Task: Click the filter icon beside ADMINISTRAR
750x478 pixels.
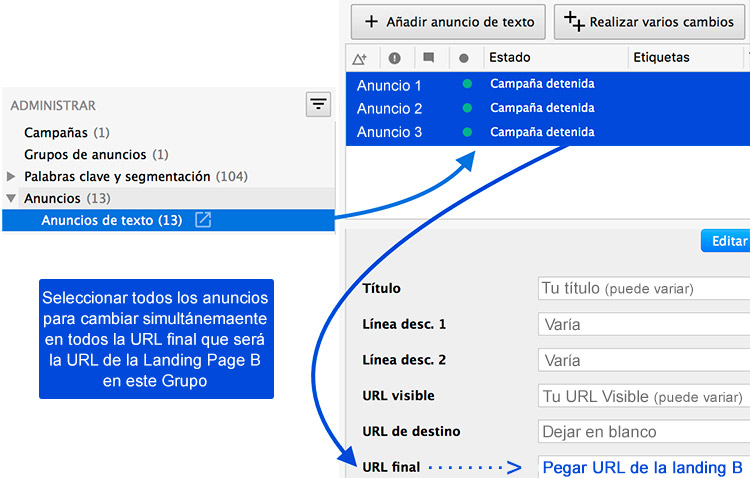Action: 318,104
